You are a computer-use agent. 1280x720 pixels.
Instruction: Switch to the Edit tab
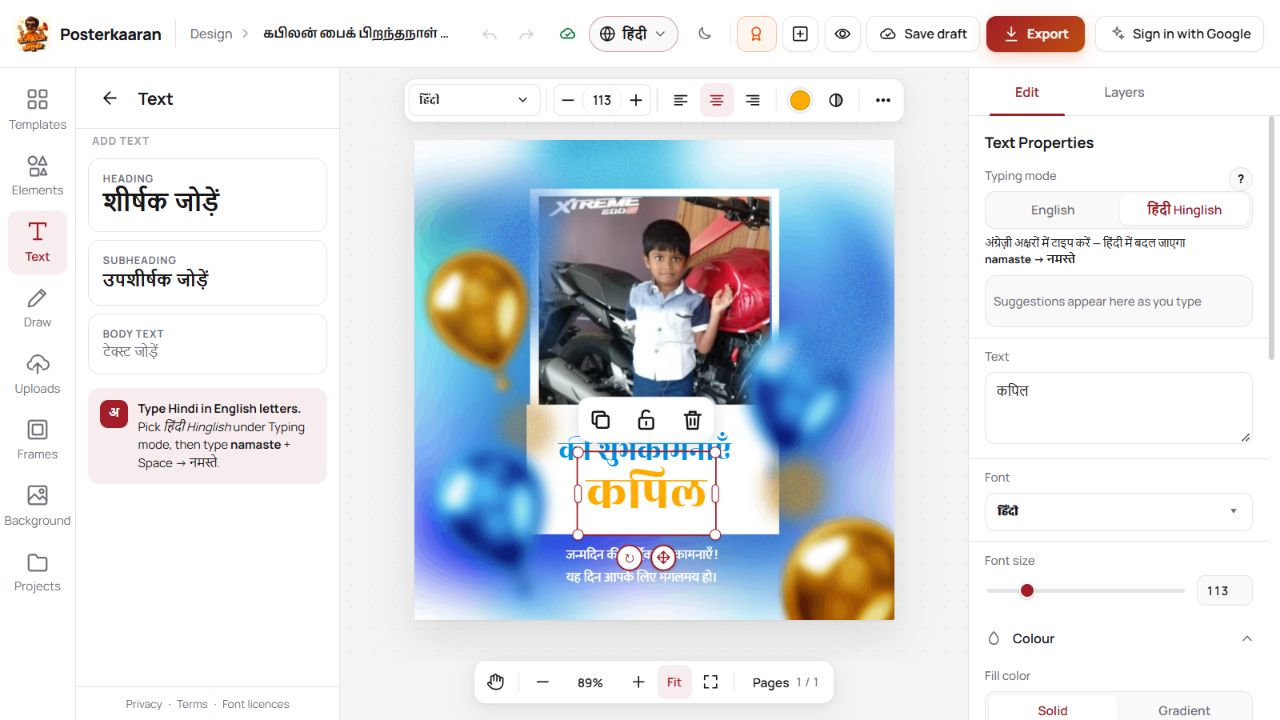[x=1027, y=92]
